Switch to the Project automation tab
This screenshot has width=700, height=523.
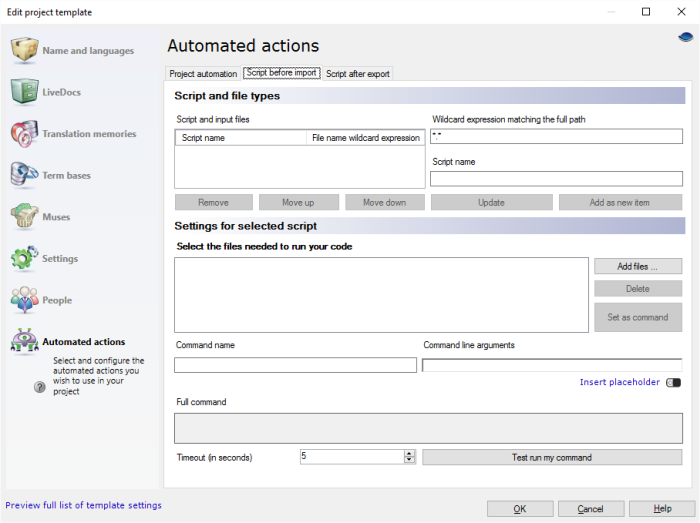click(203, 74)
